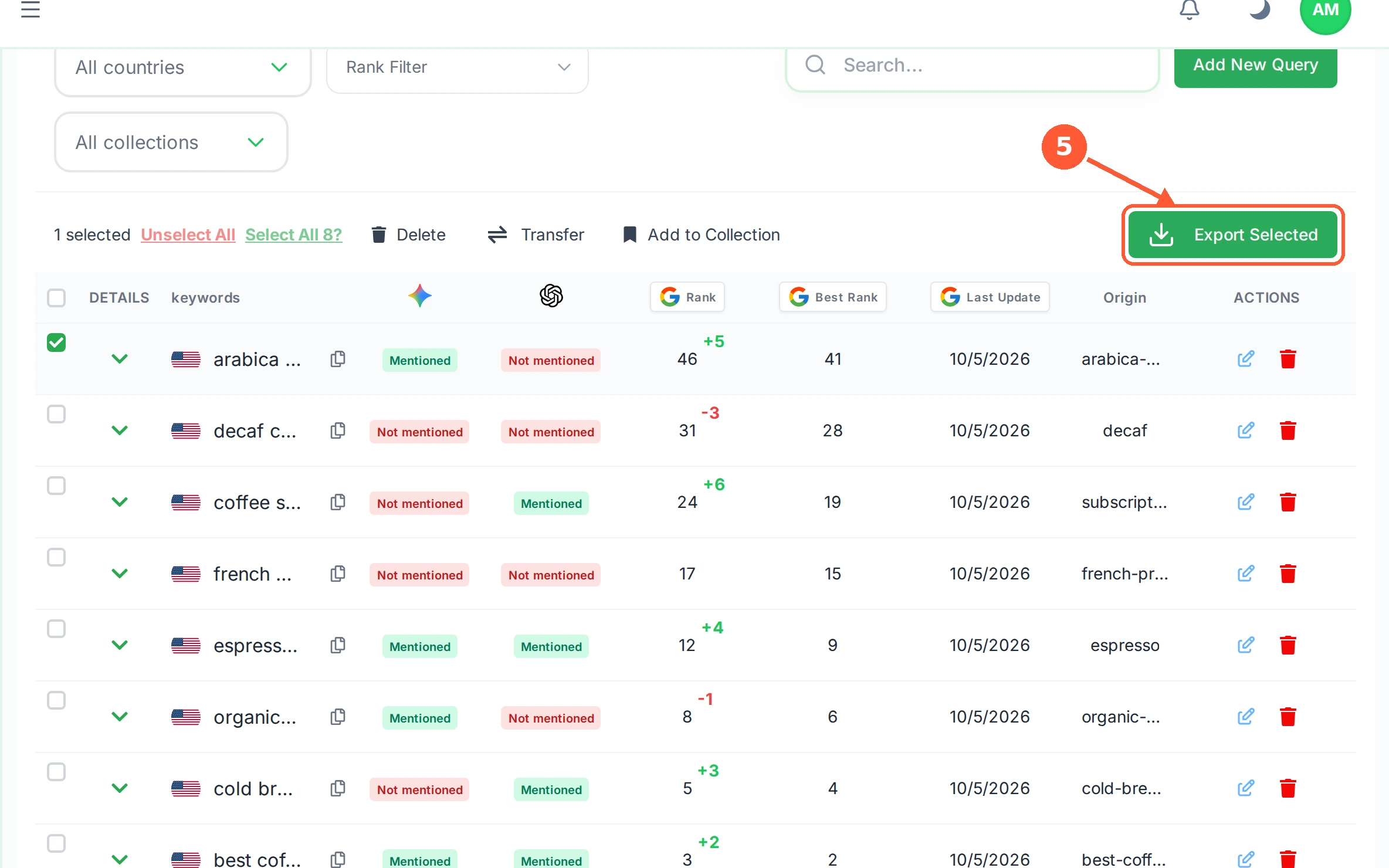Sort by Last Update column

(x=990, y=297)
